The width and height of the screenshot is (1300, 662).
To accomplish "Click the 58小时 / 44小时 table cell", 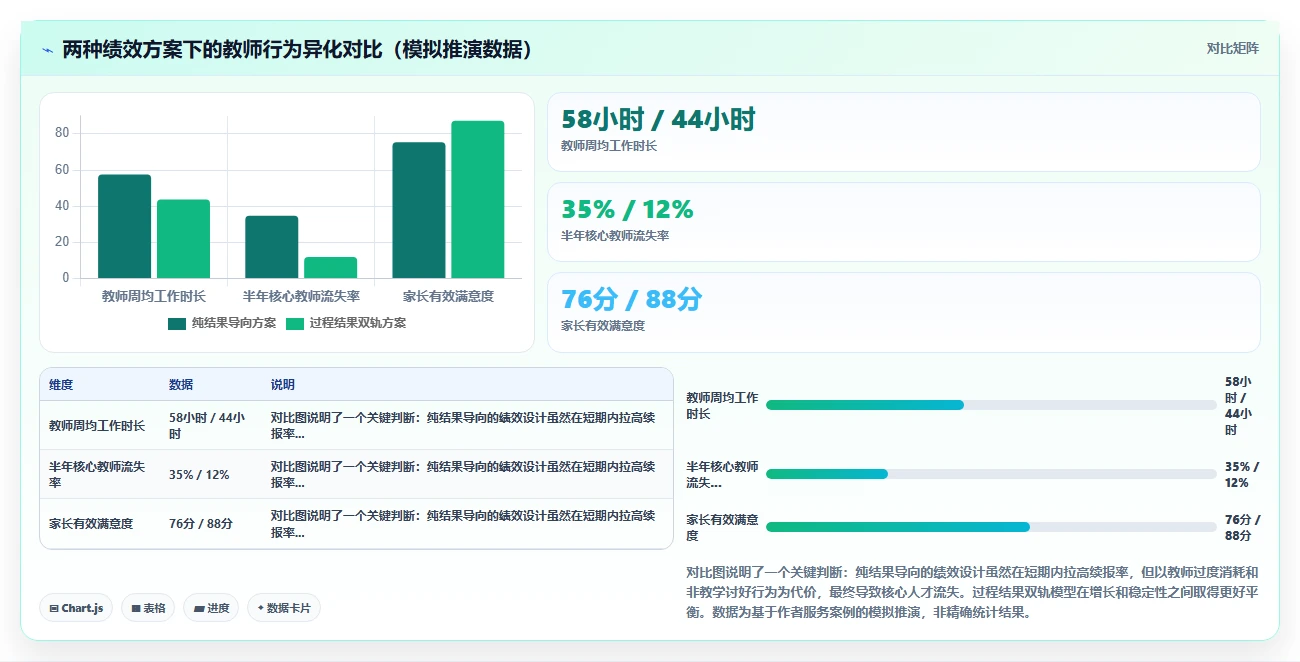I will pyautogui.click(x=207, y=426).
